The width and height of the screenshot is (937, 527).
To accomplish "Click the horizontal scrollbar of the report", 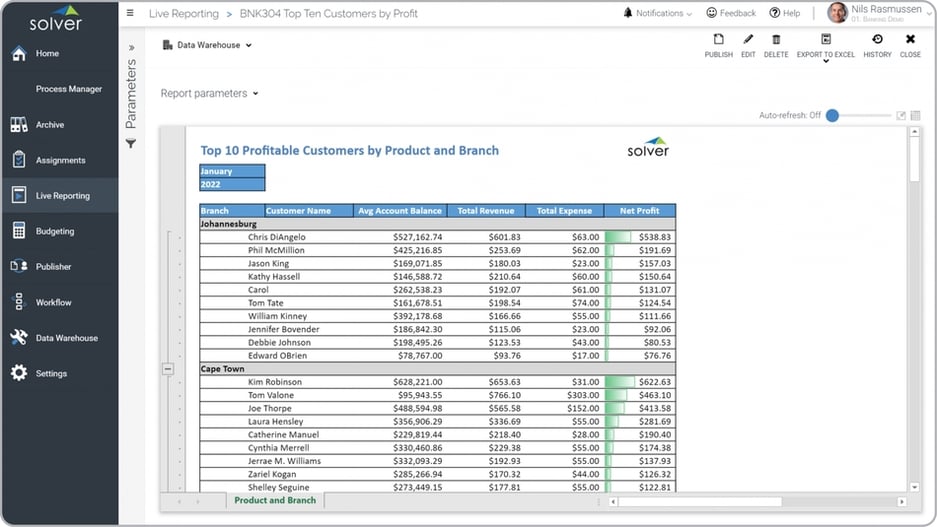I will (700, 501).
